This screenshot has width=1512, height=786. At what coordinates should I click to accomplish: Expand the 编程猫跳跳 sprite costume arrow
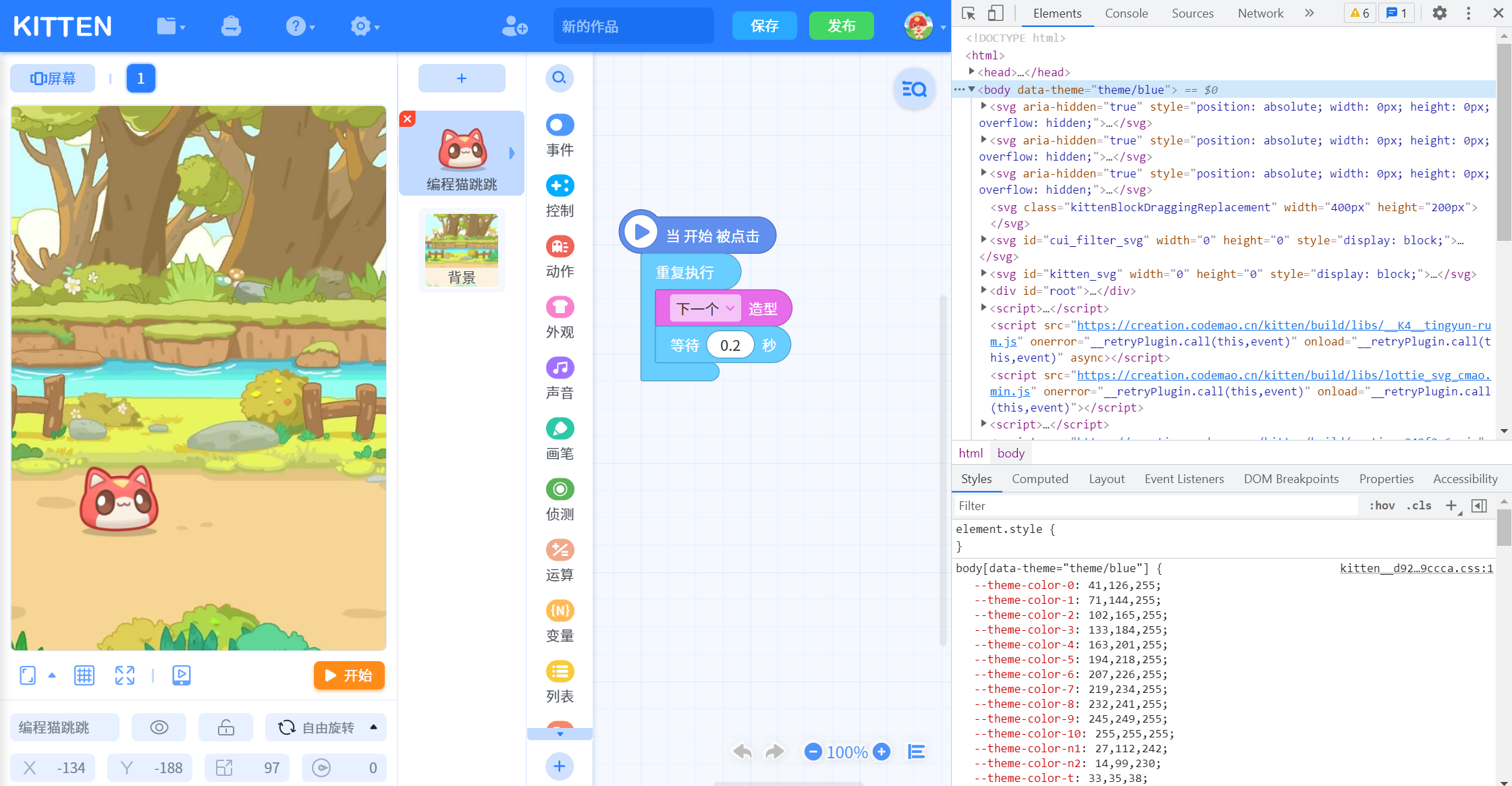pyautogui.click(x=512, y=153)
